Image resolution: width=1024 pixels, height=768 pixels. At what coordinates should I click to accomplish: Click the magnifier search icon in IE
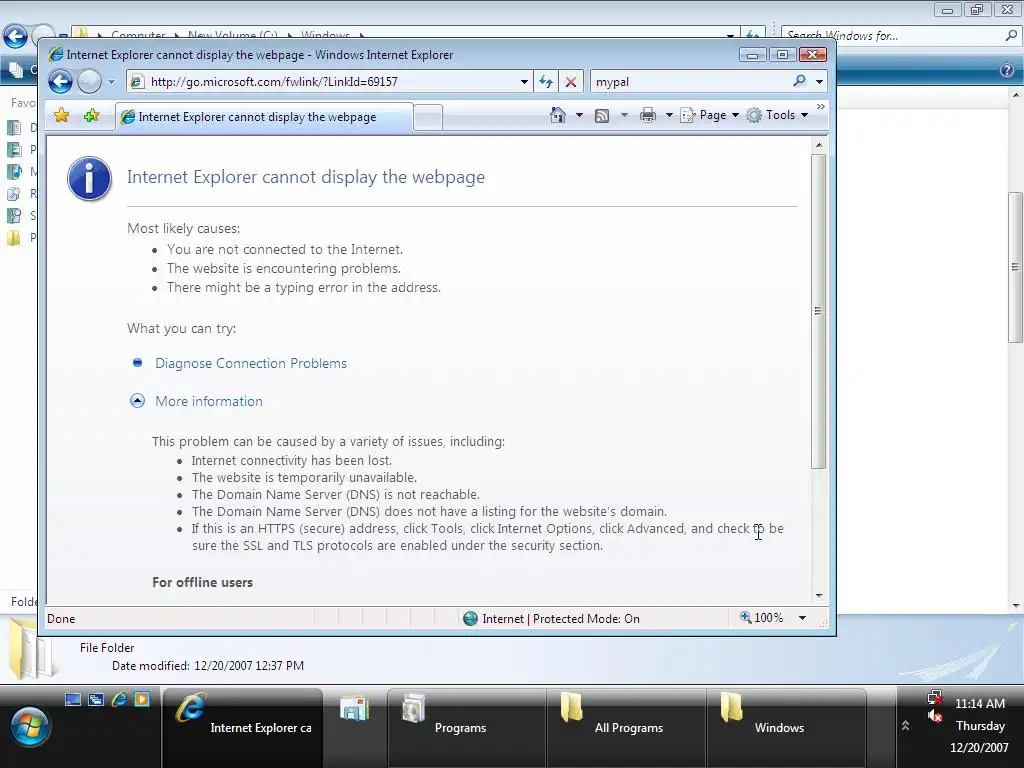799,81
